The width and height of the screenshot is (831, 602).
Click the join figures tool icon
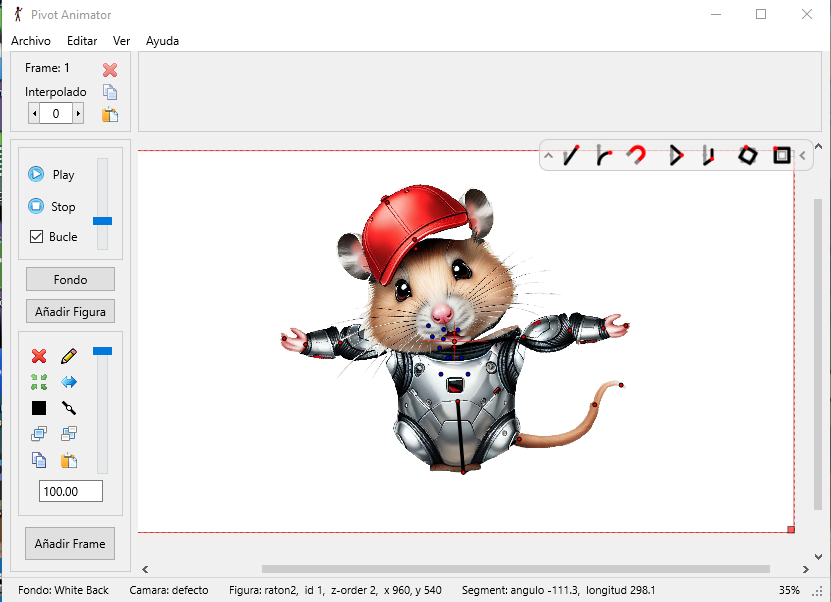(x=69, y=408)
